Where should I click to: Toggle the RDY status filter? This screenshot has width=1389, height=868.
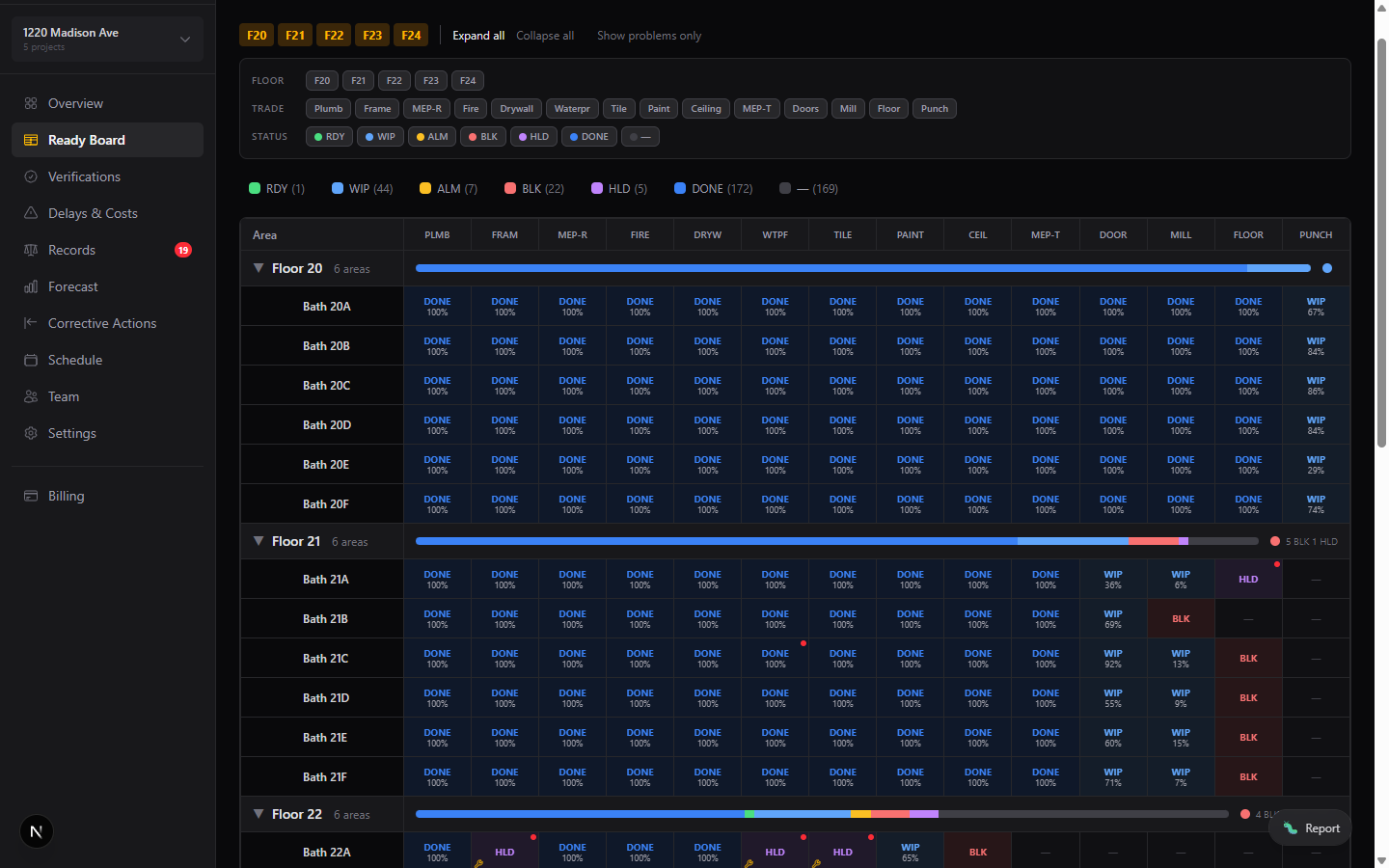click(329, 137)
